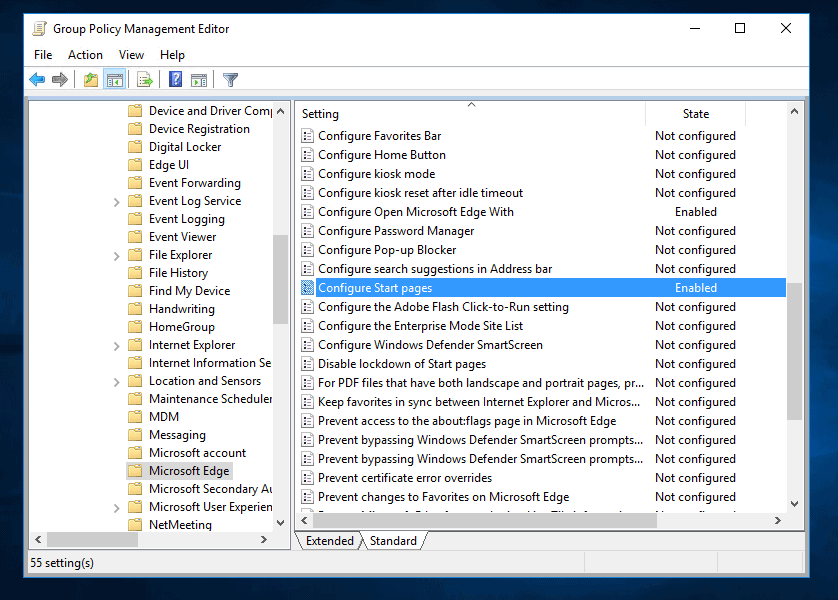Toggle the console tree pane icon
The width and height of the screenshot is (838, 600).
[x=115, y=80]
